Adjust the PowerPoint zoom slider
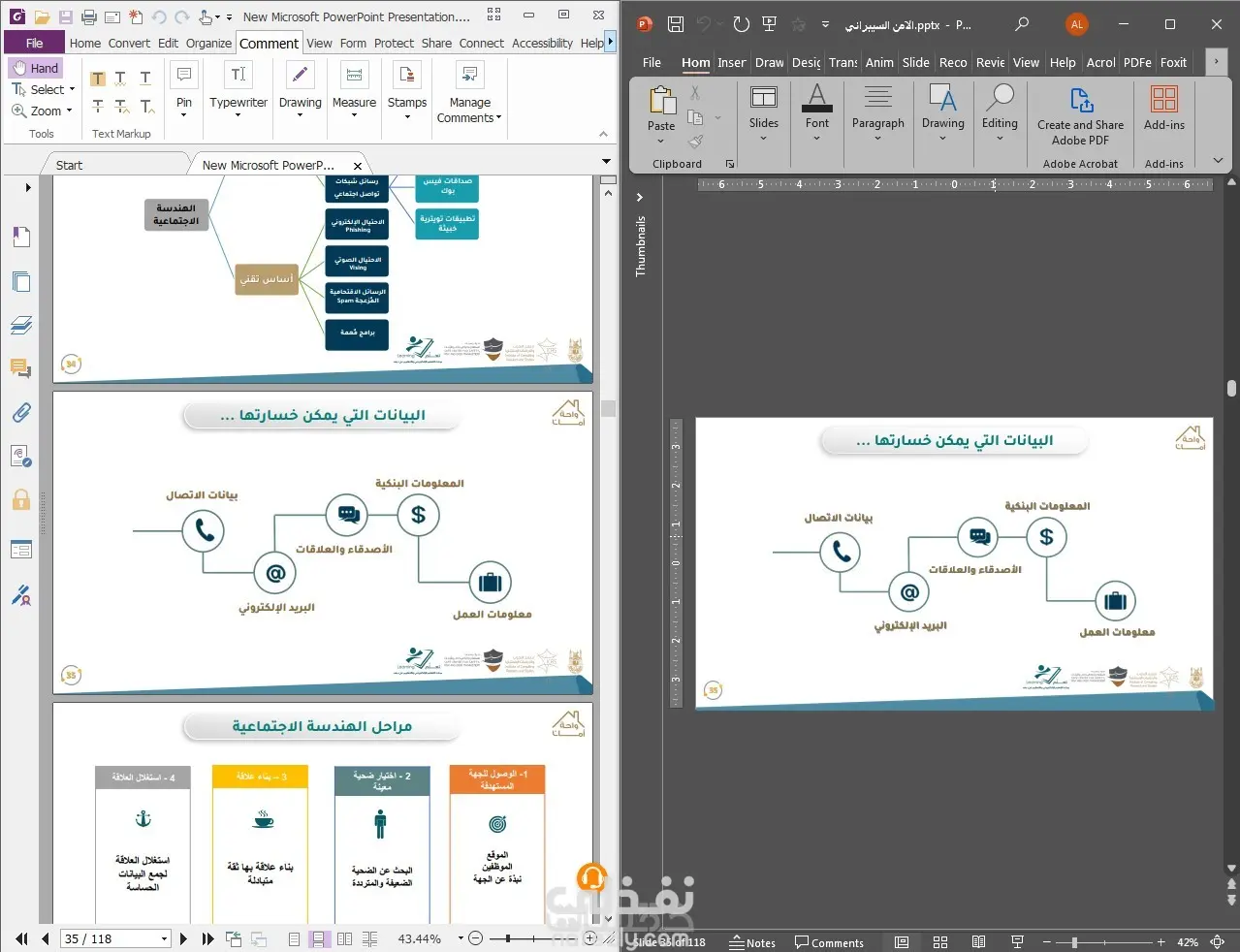 (1073, 942)
